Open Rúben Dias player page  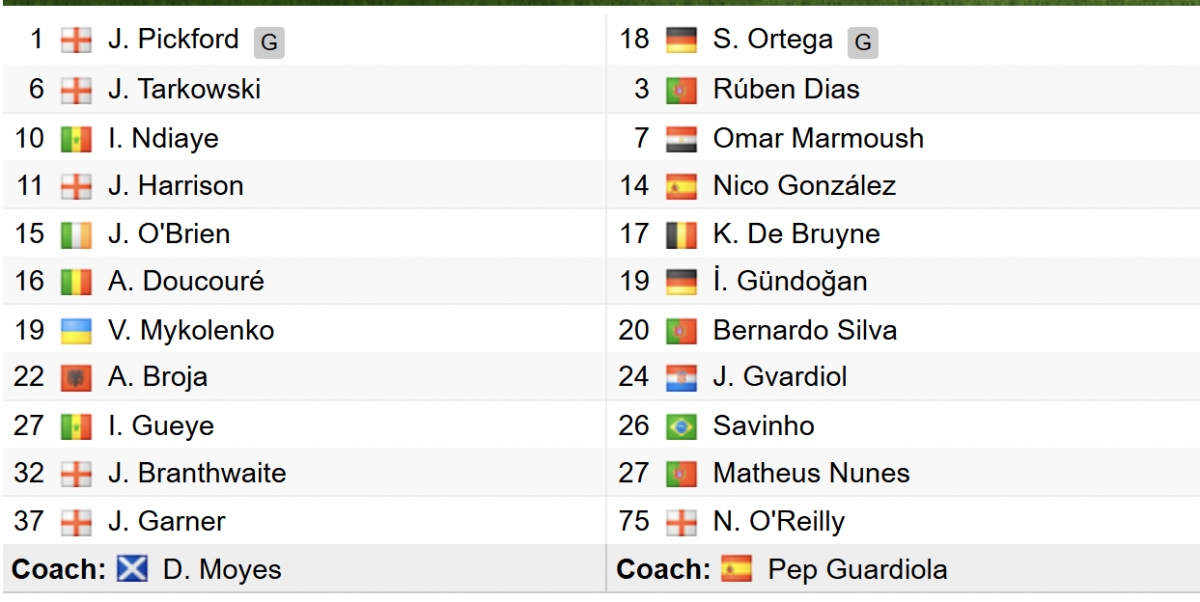pos(786,89)
